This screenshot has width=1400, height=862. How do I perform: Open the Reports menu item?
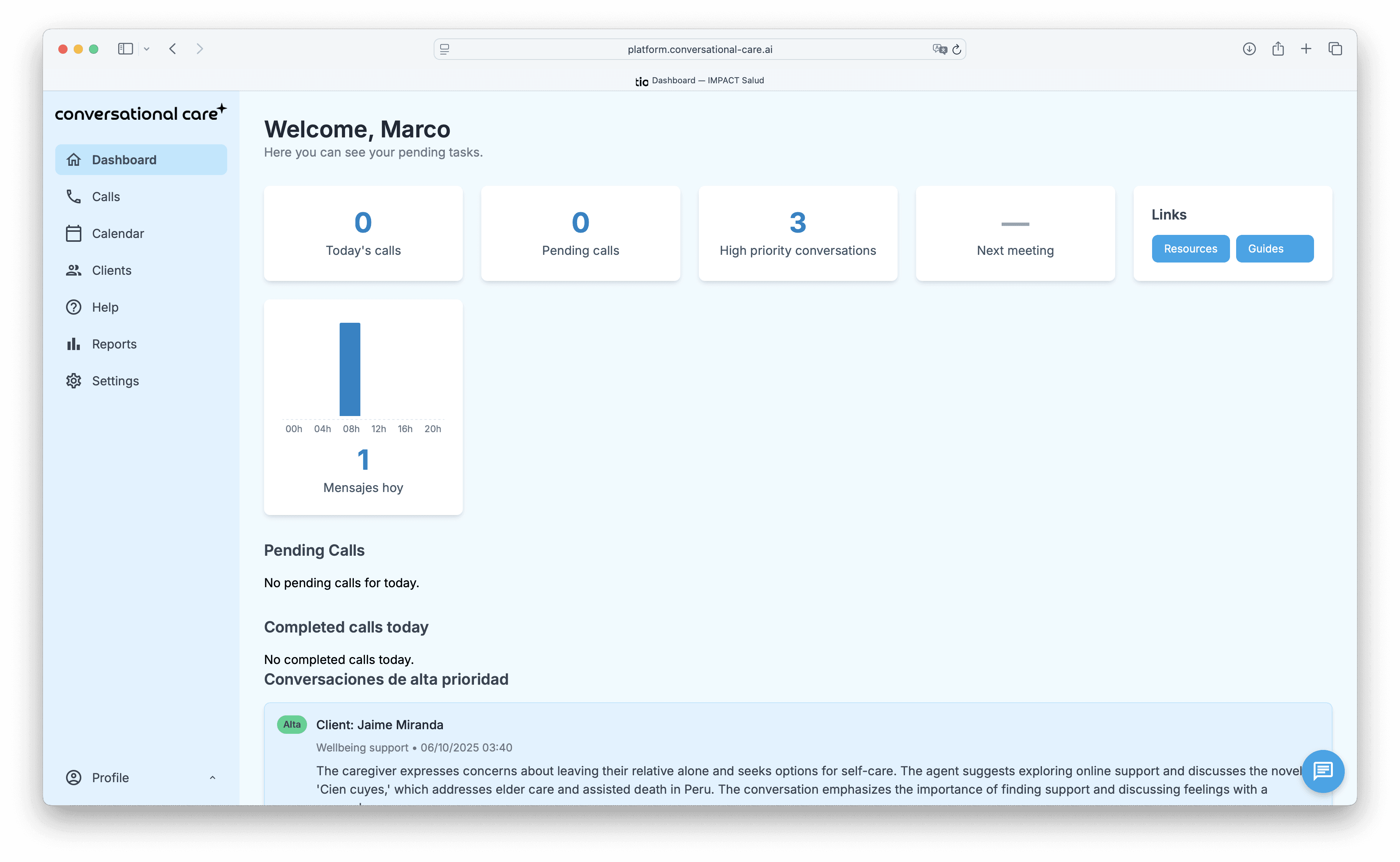pos(141,344)
